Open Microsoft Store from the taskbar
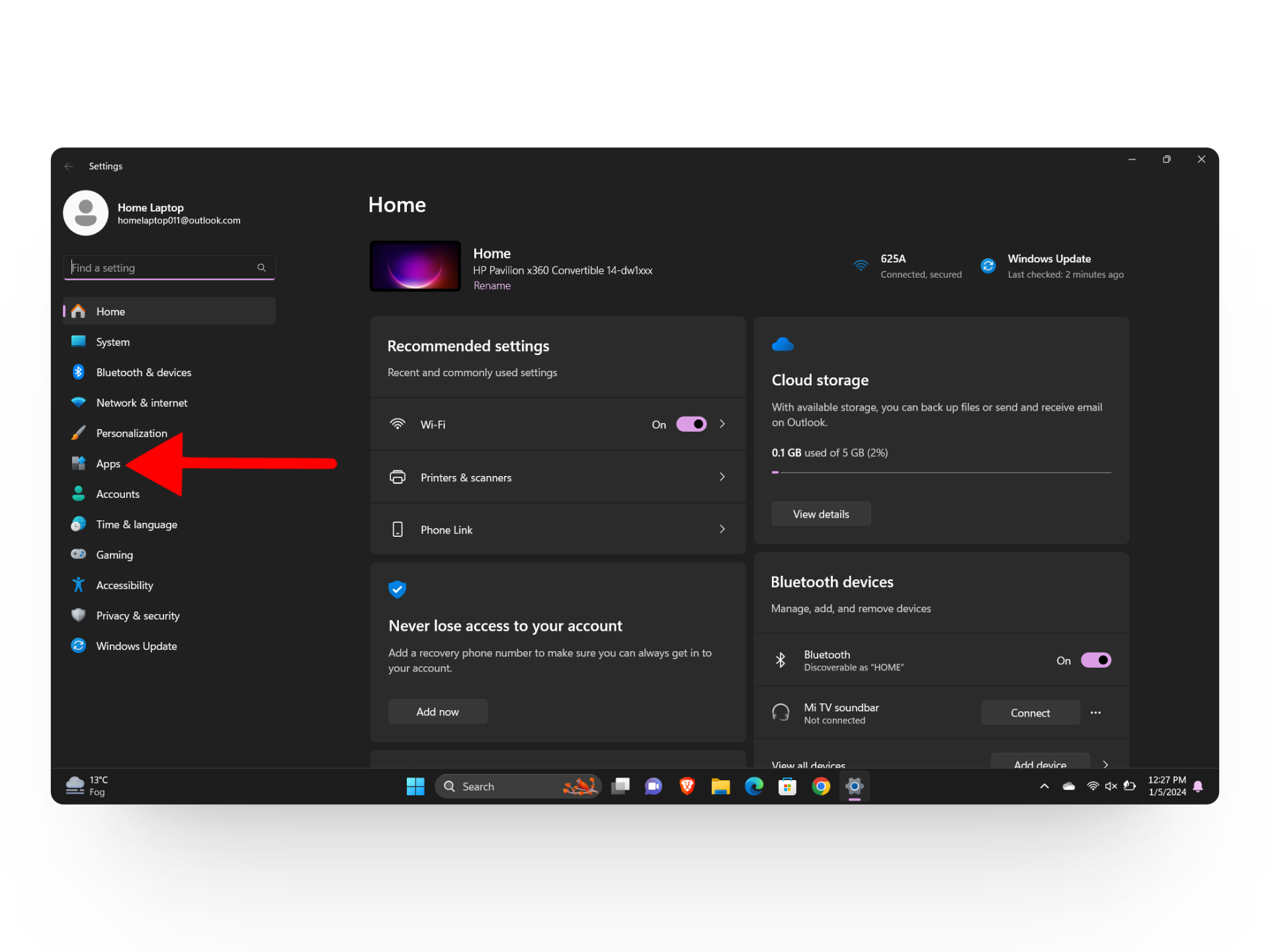The width and height of the screenshot is (1270, 952). [787, 786]
